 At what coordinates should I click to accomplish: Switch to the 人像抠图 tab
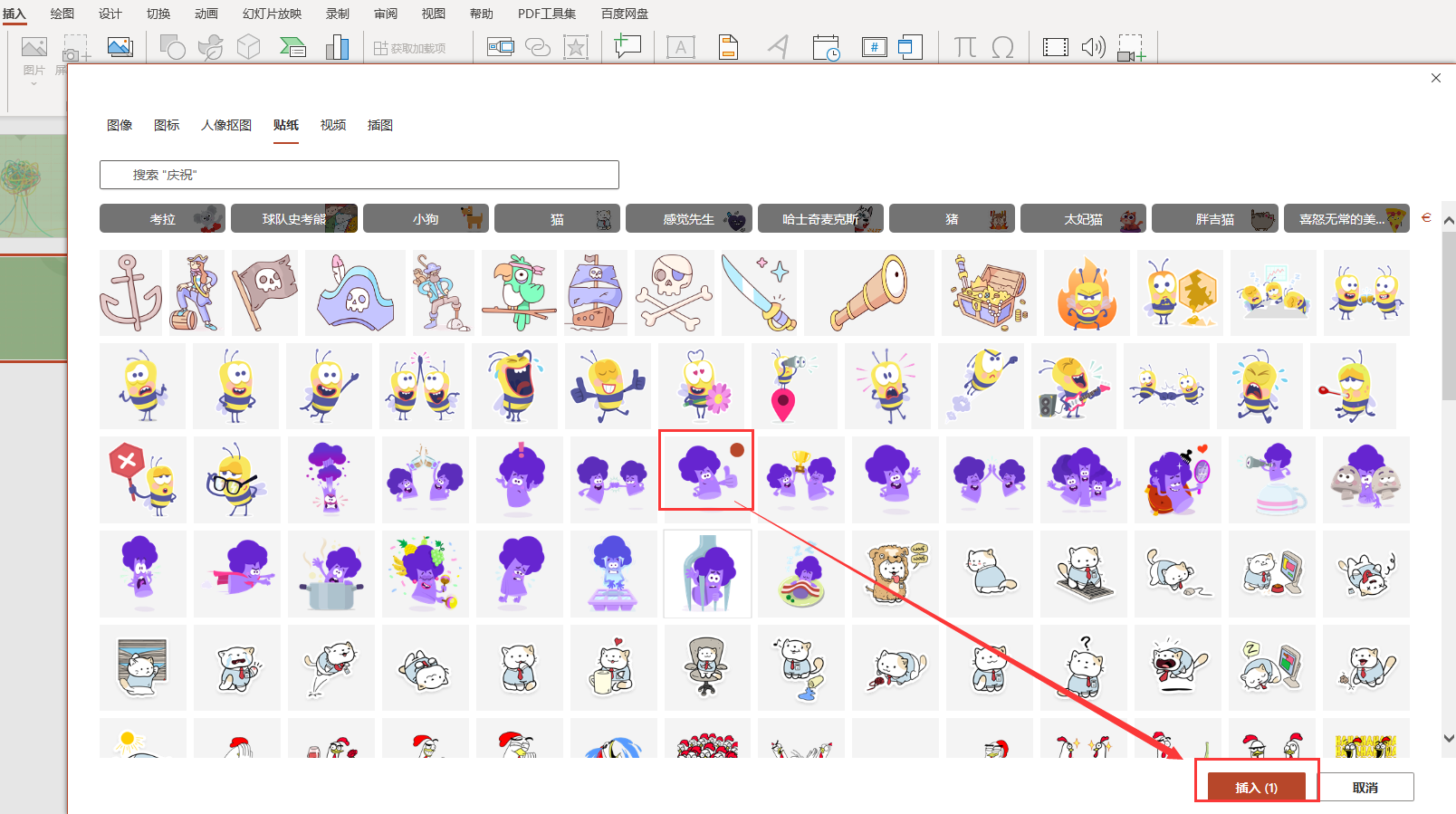(x=226, y=125)
